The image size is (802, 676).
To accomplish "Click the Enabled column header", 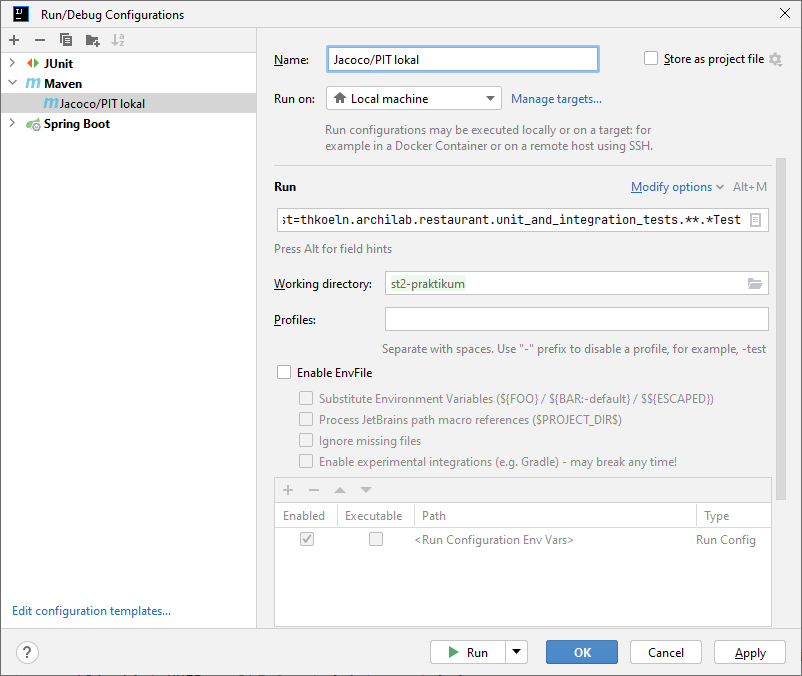I will [305, 515].
